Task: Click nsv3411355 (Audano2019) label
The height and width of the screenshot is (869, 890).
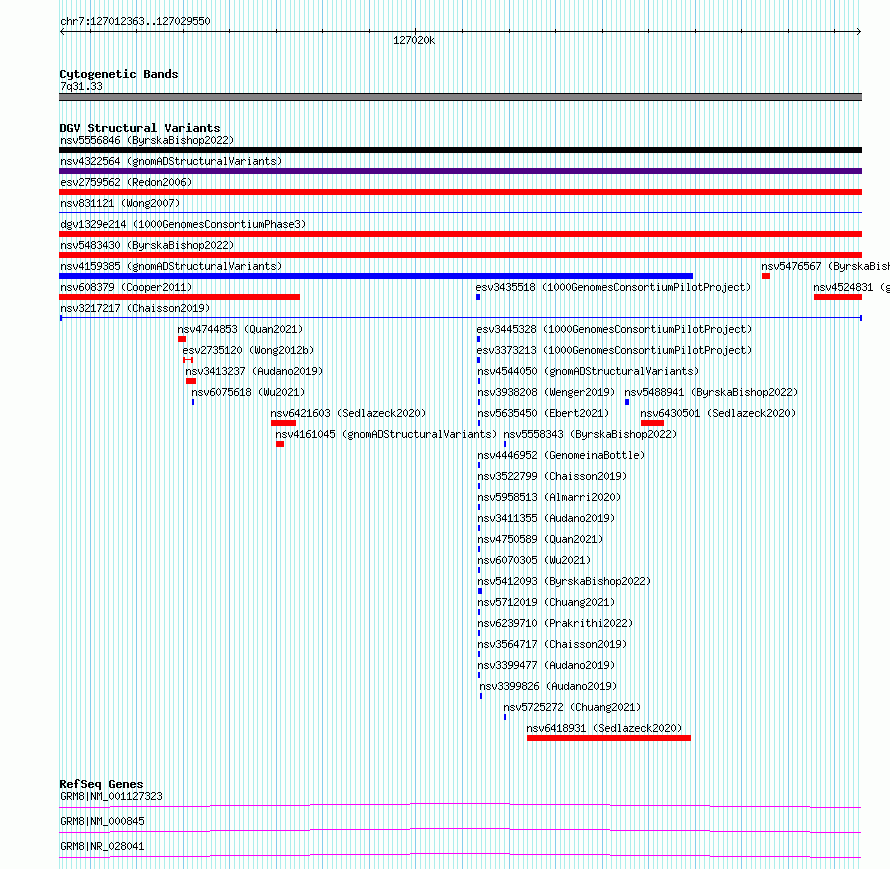Action: point(546,518)
